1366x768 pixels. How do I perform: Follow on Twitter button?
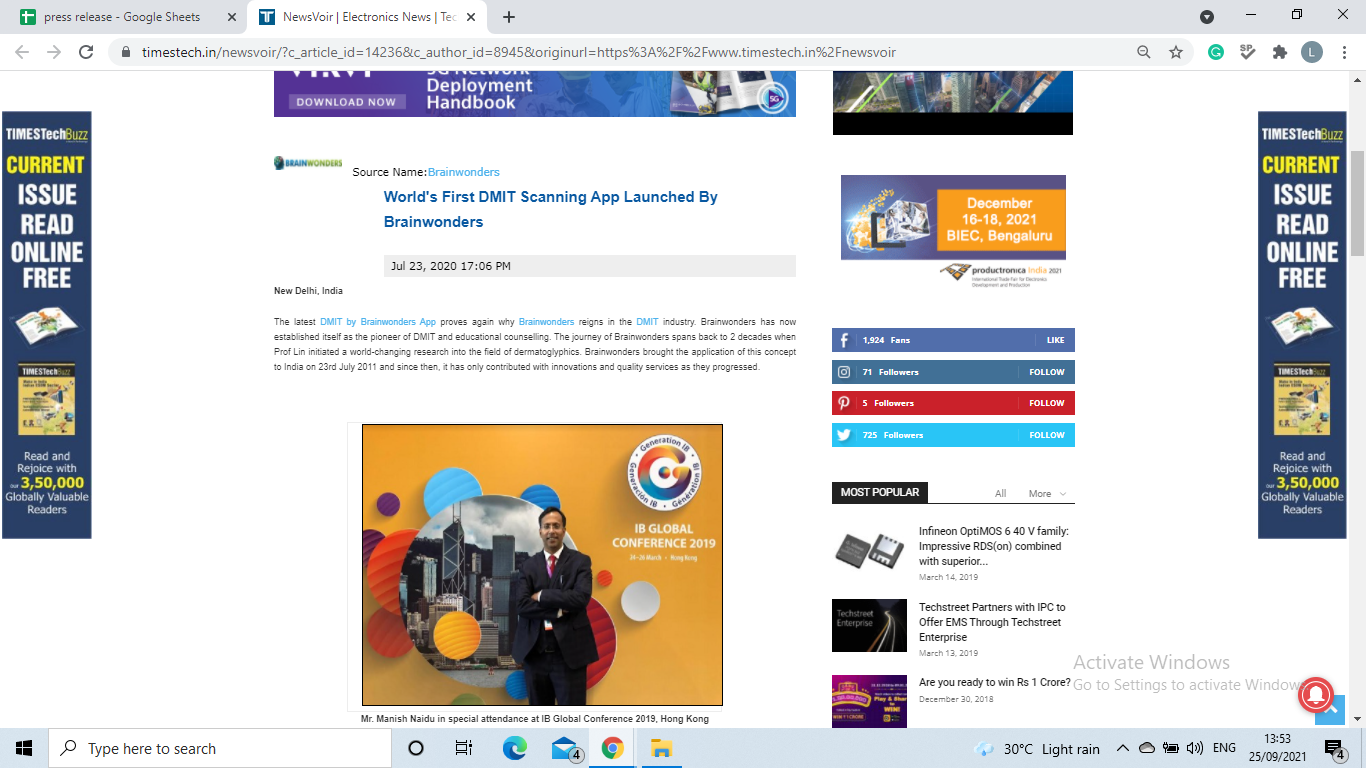(x=1046, y=435)
